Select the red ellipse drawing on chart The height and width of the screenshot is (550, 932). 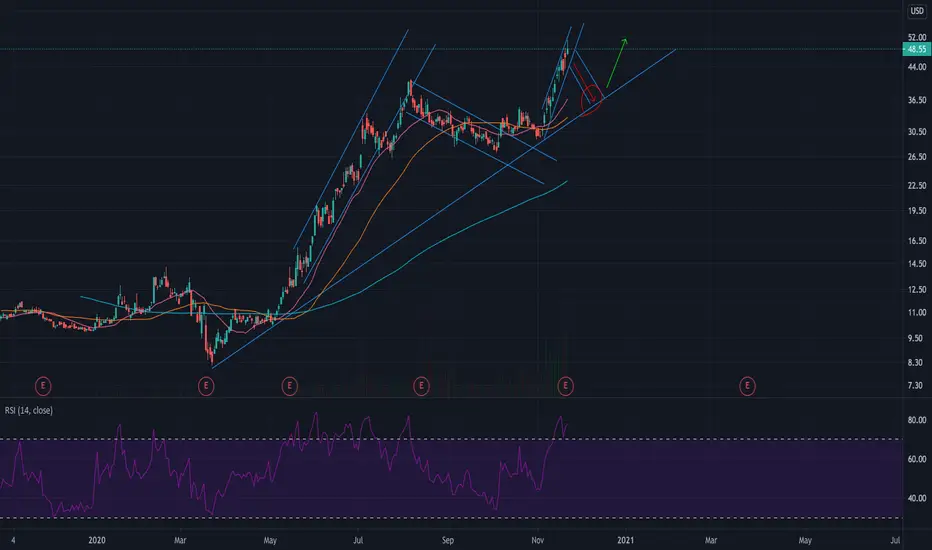[591, 100]
